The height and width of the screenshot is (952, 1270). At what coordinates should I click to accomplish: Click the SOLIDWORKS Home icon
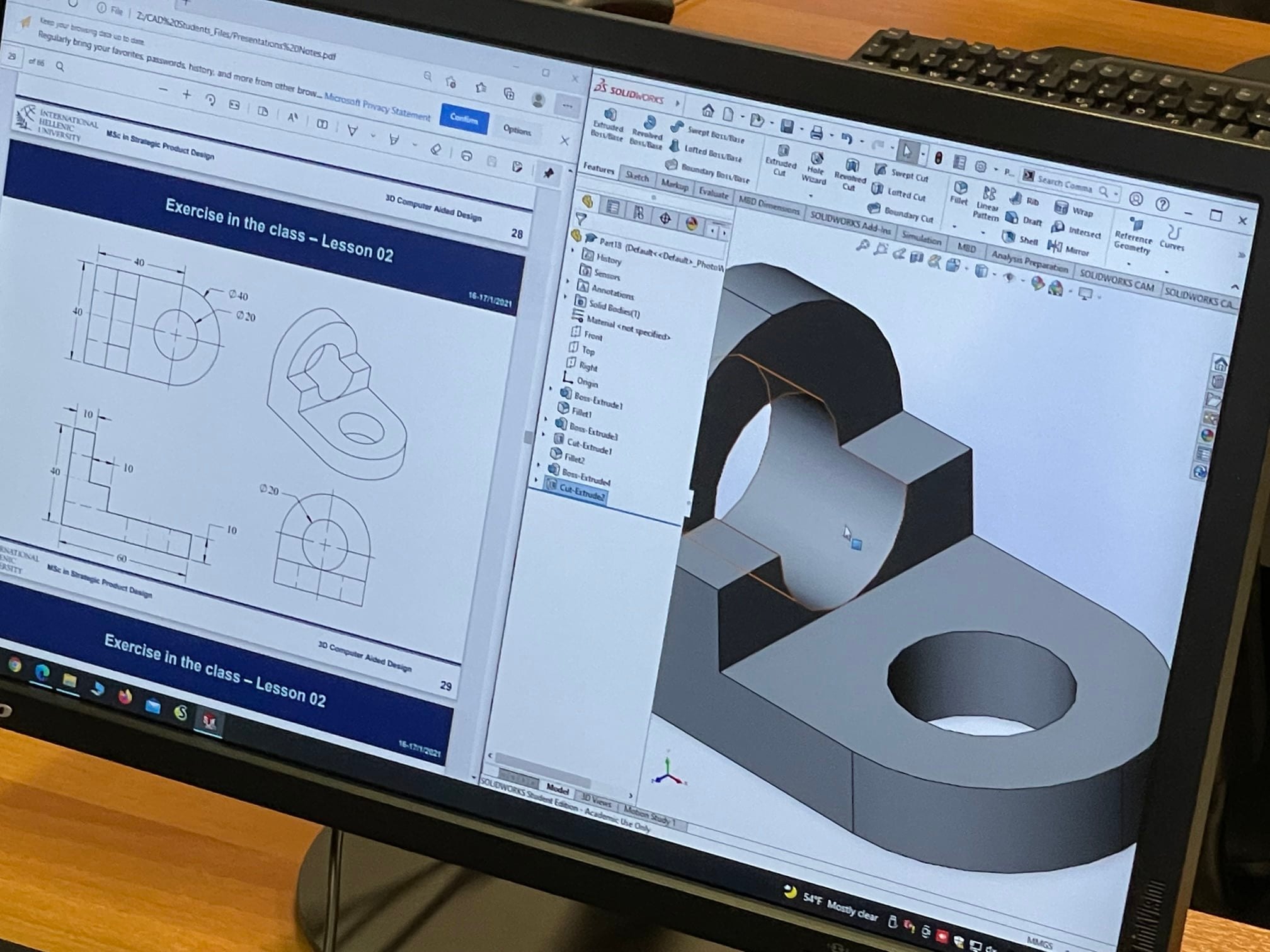point(708,111)
